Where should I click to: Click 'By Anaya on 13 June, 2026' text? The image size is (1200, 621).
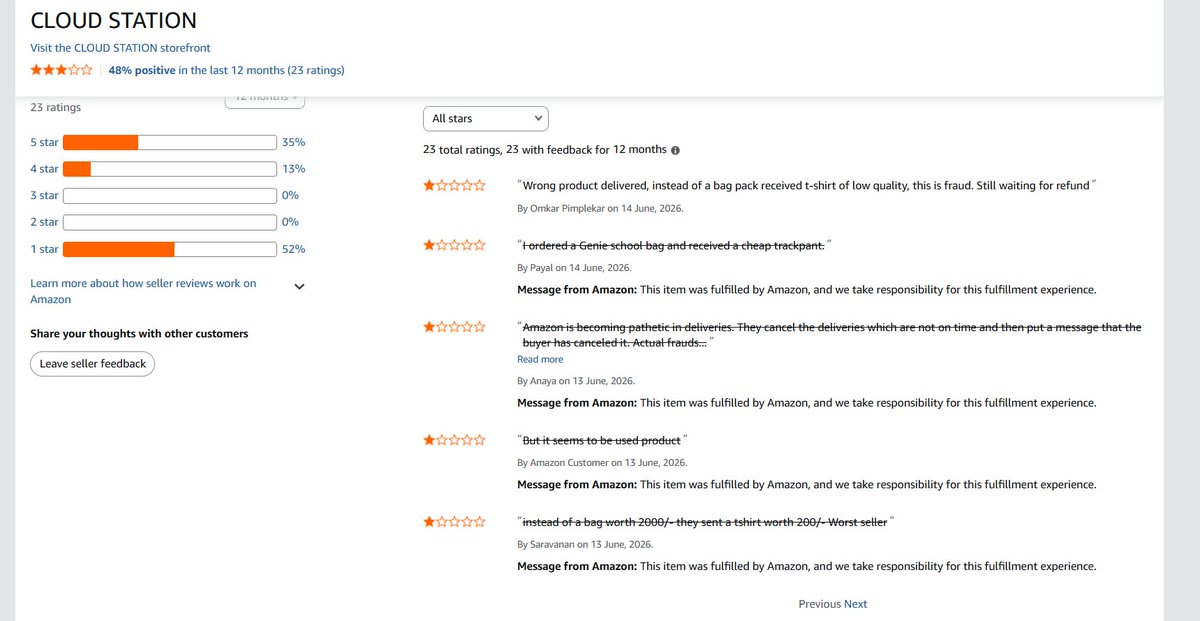[576, 381]
